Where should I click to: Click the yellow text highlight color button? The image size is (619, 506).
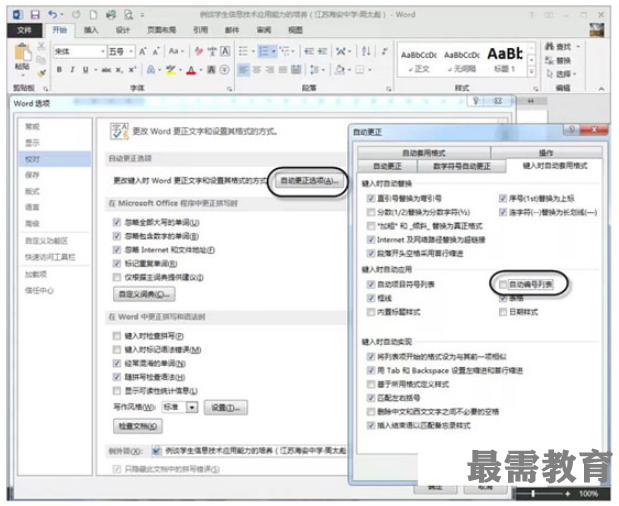tap(171, 70)
